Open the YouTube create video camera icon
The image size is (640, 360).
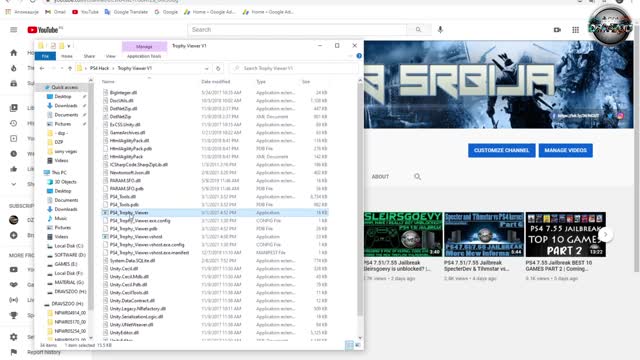(557, 30)
